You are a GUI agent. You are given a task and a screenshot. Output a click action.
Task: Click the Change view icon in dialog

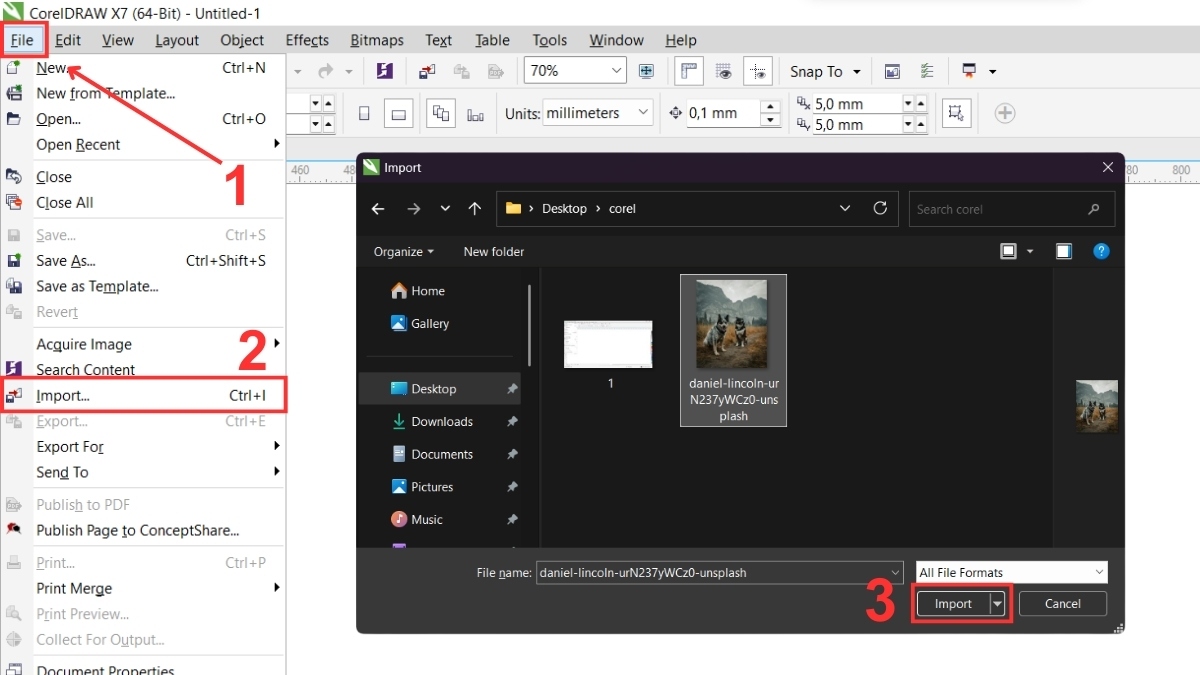tap(1009, 251)
